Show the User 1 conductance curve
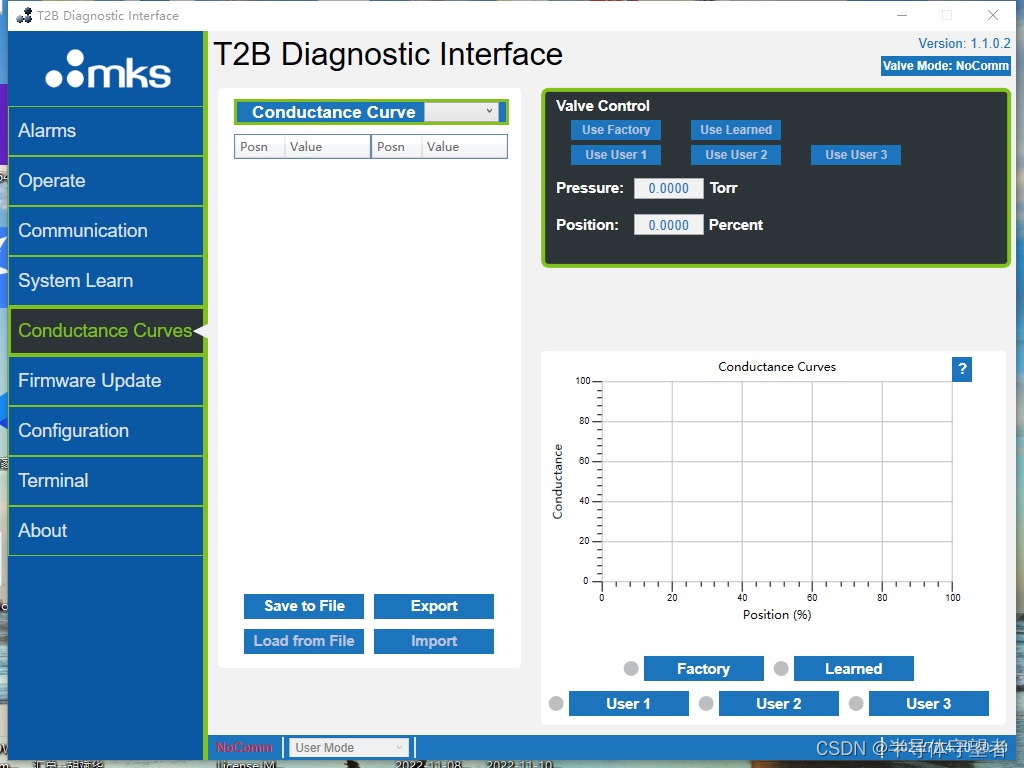Screen dimensions: 1024x768 (x=628, y=703)
